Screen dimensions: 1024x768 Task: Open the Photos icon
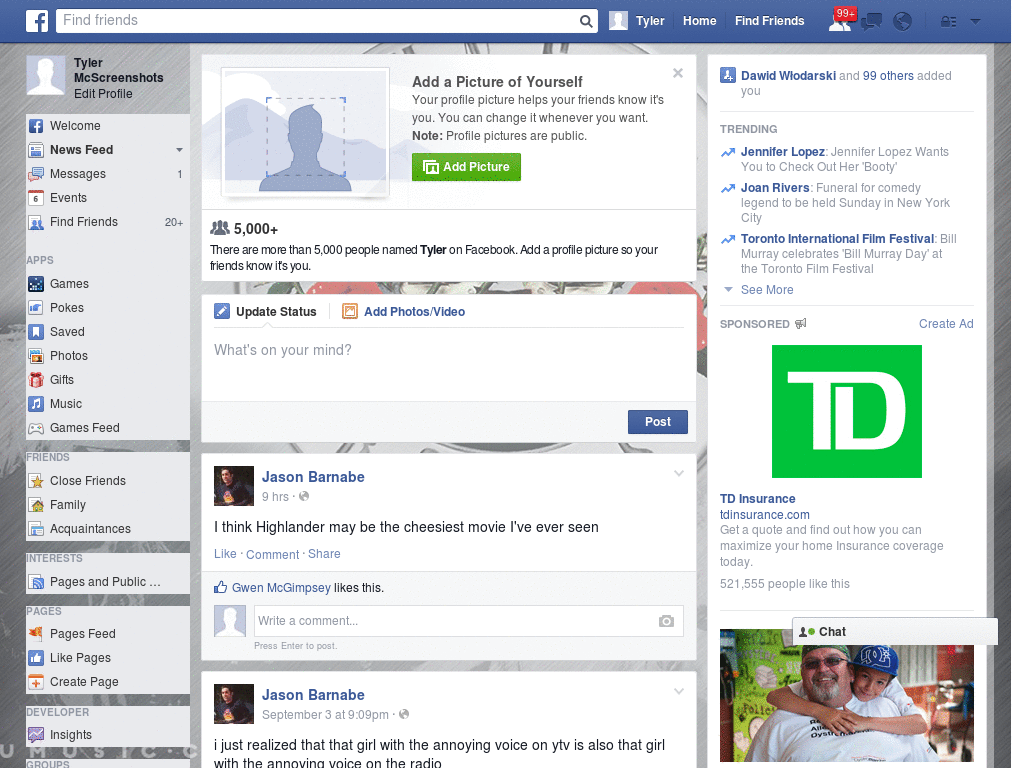point(36,356)
